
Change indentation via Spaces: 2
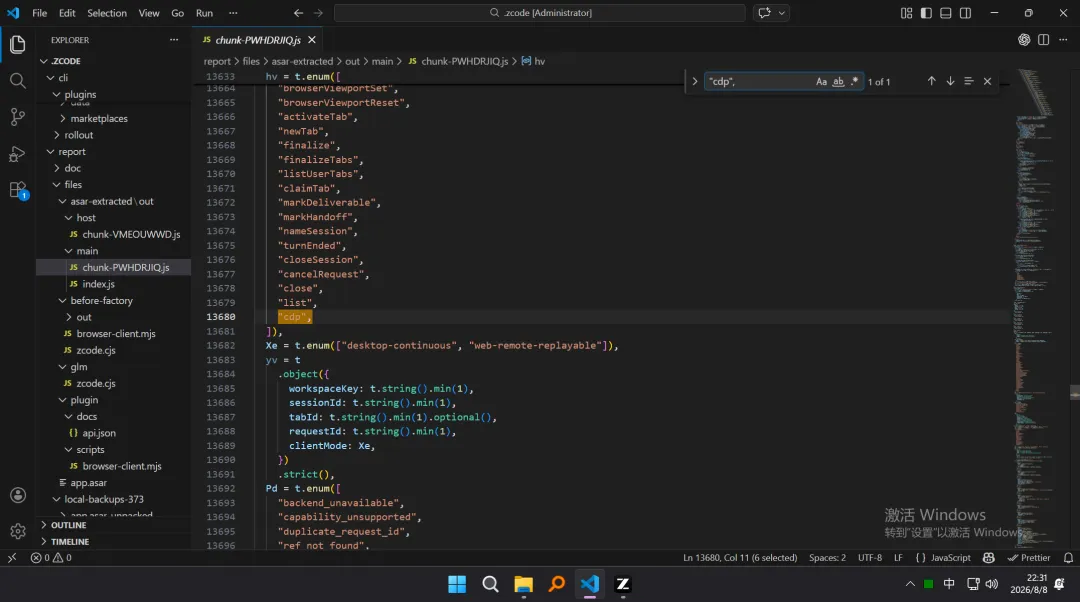point(827,558)
